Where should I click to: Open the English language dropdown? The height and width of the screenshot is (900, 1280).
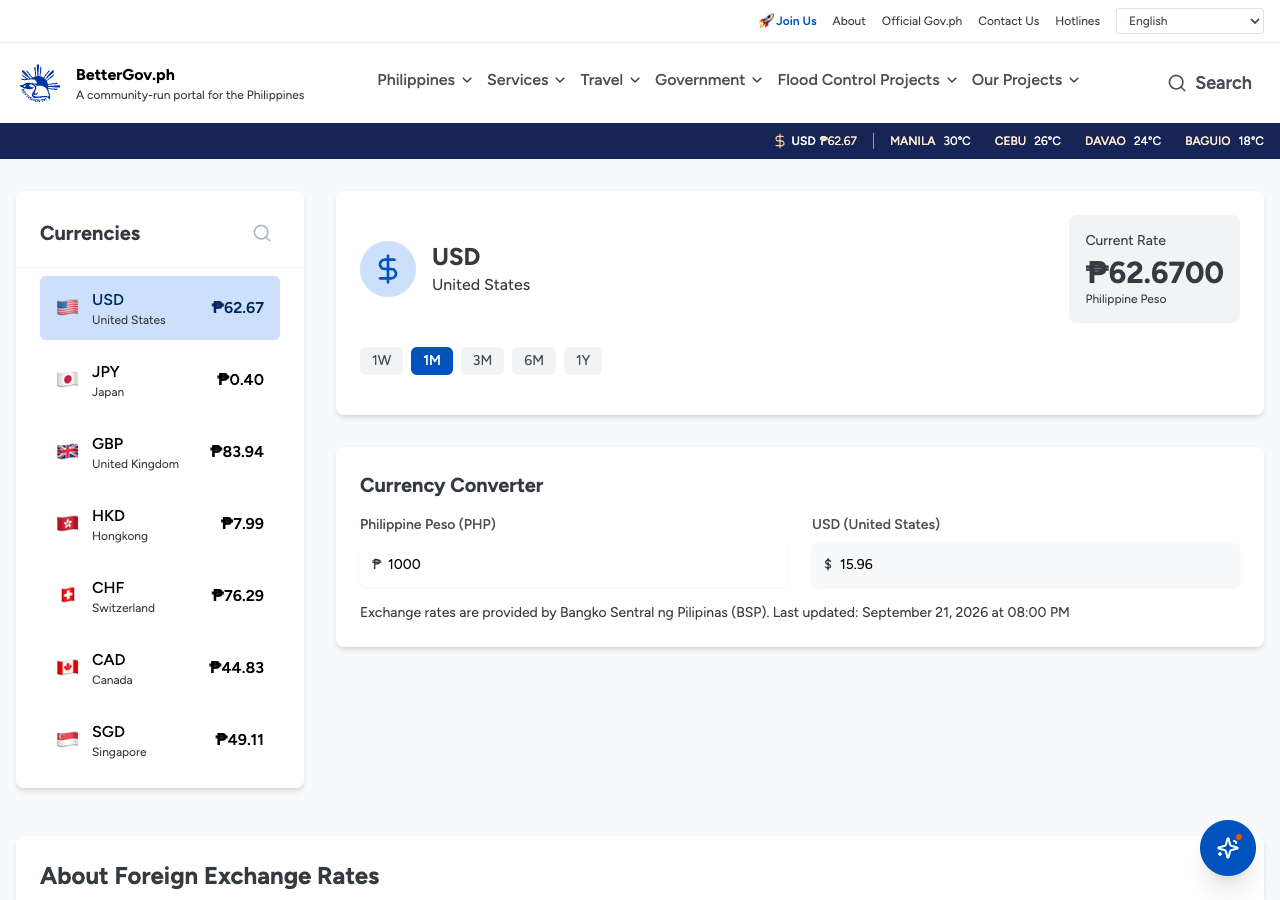pos(1190,21)
